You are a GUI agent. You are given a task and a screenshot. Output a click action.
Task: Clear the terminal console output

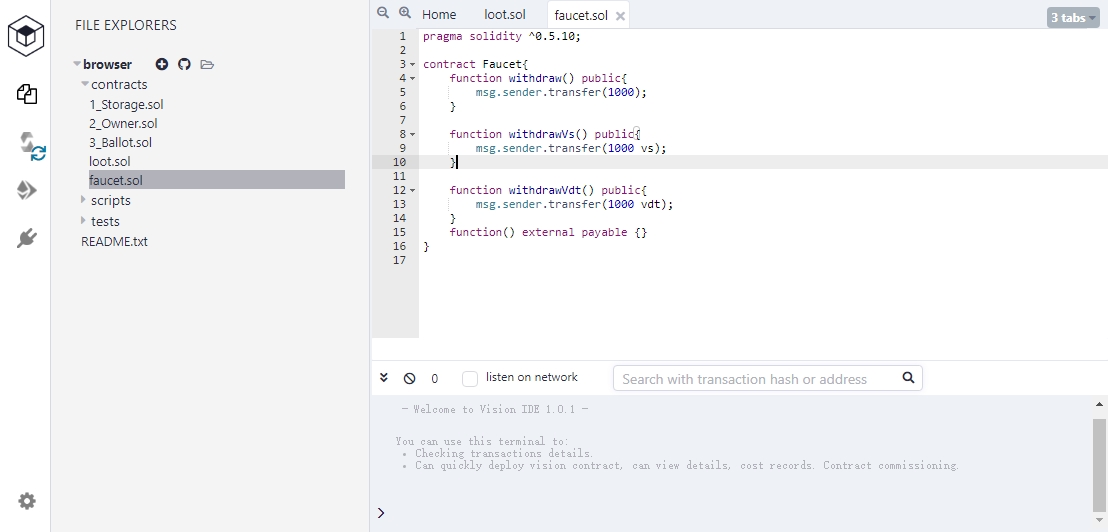point(409,379)
